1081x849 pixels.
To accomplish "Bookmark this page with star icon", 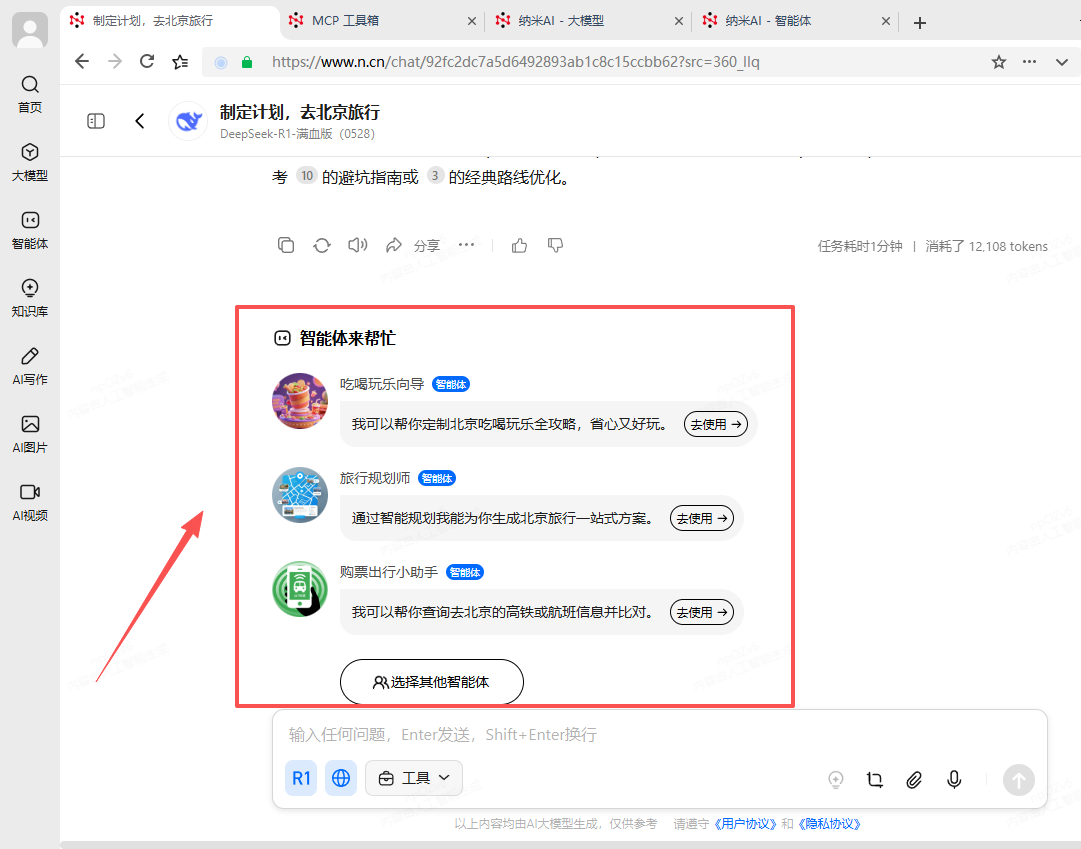I will click(x=998, y=62).
